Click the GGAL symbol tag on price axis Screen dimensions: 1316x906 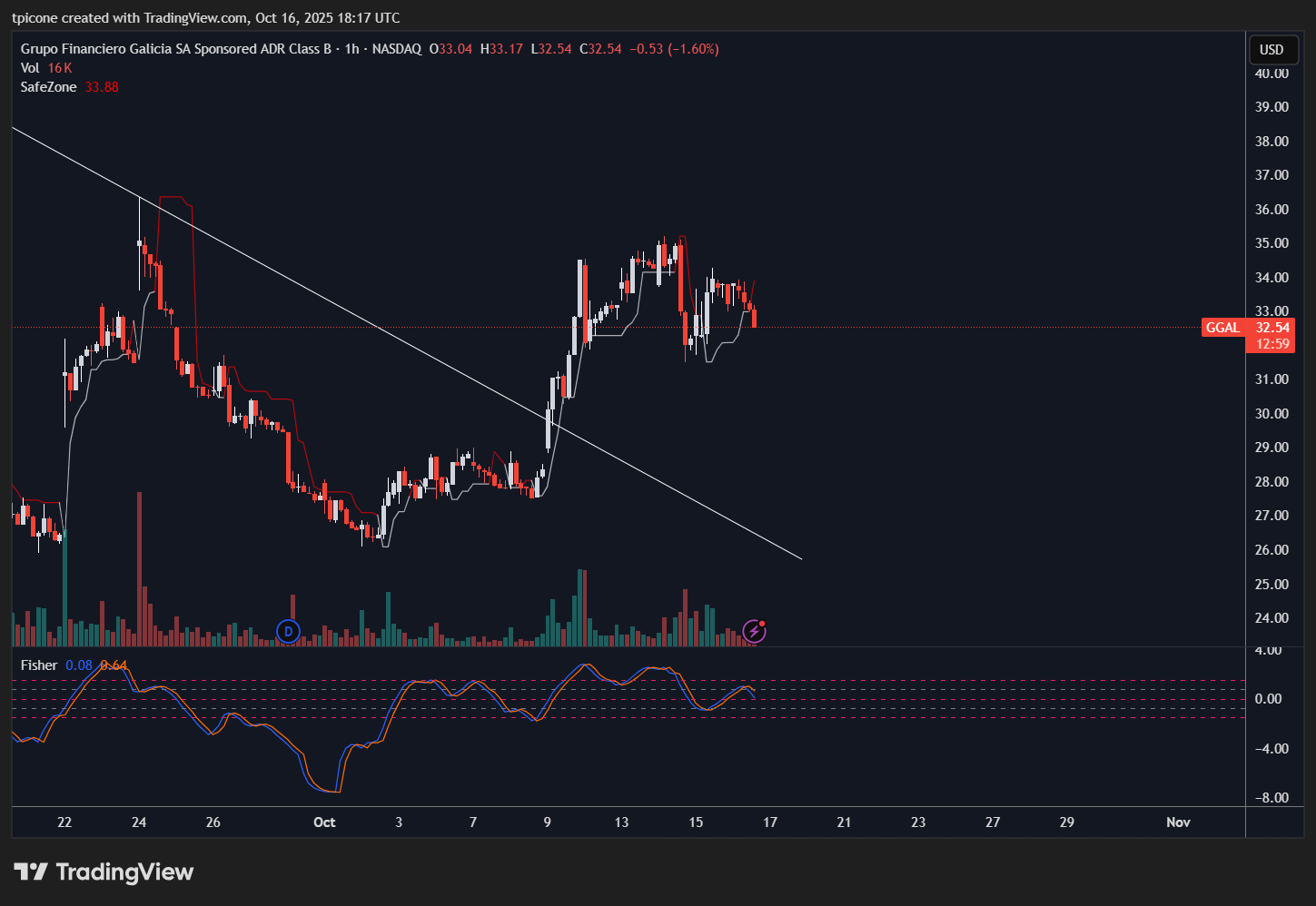(1222, 328)
